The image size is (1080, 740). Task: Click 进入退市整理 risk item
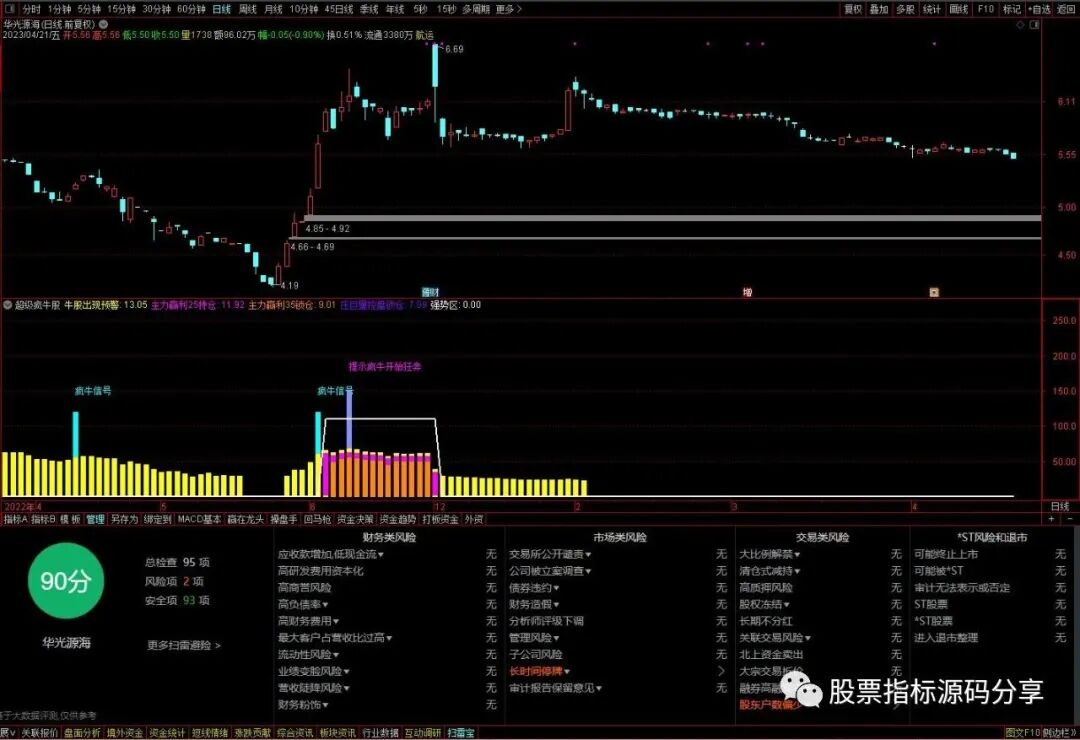point(946,638)
